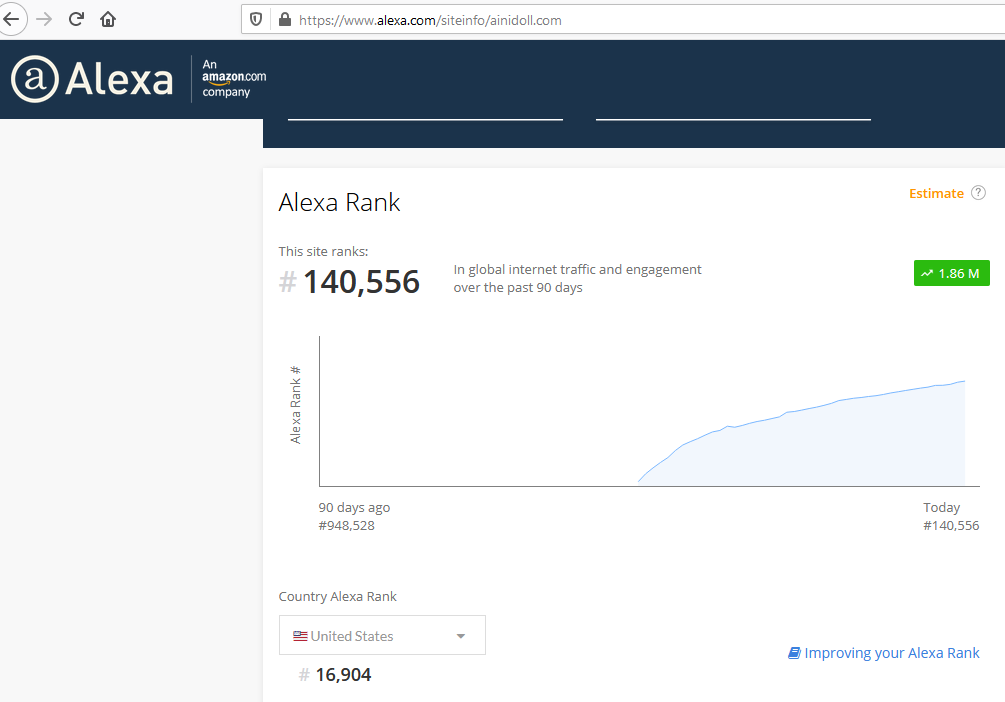
Task: Click the 'Today' chart label
Action: pos(941,507)
